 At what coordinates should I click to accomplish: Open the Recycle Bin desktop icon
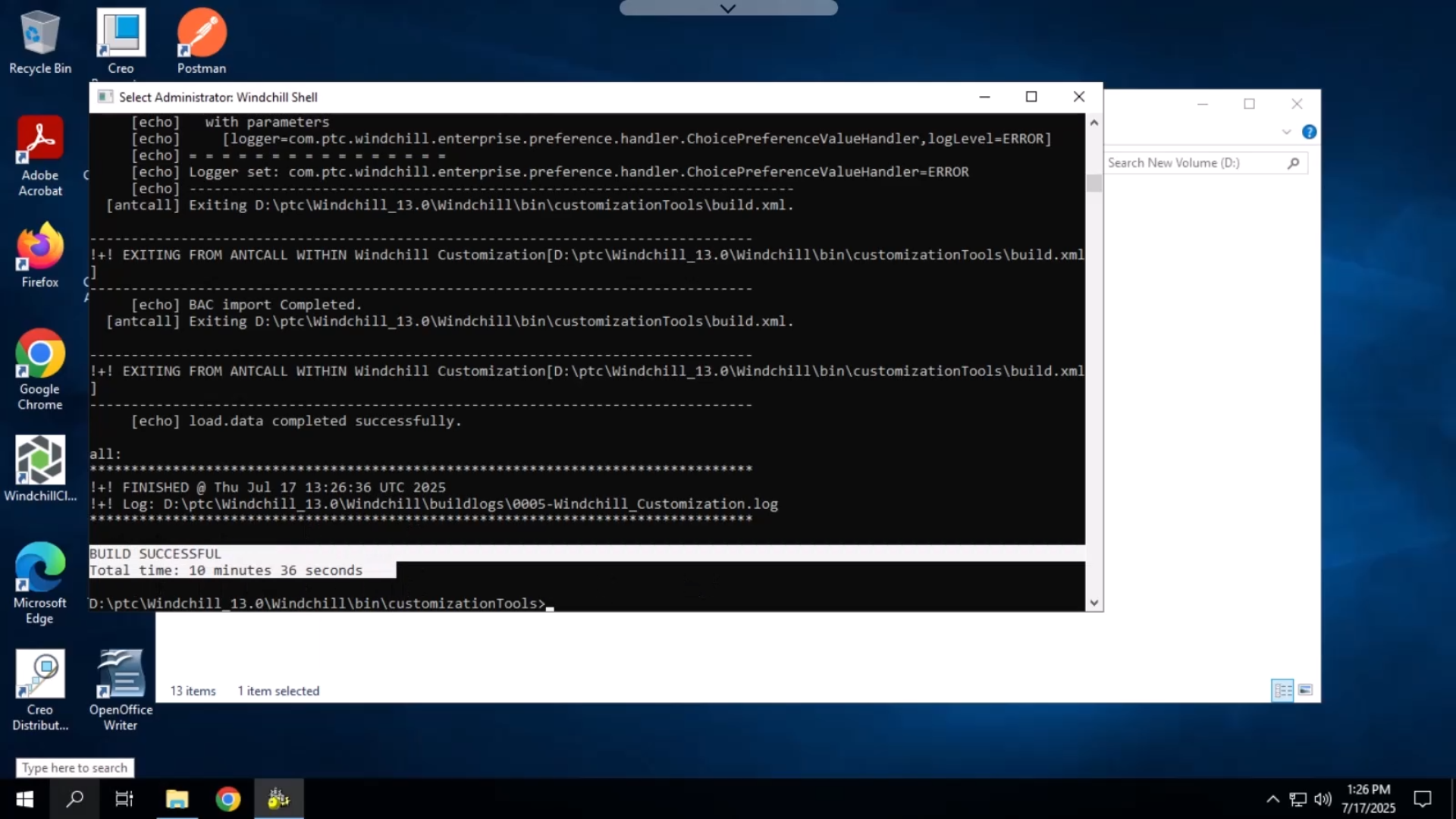tap(39, 42)
